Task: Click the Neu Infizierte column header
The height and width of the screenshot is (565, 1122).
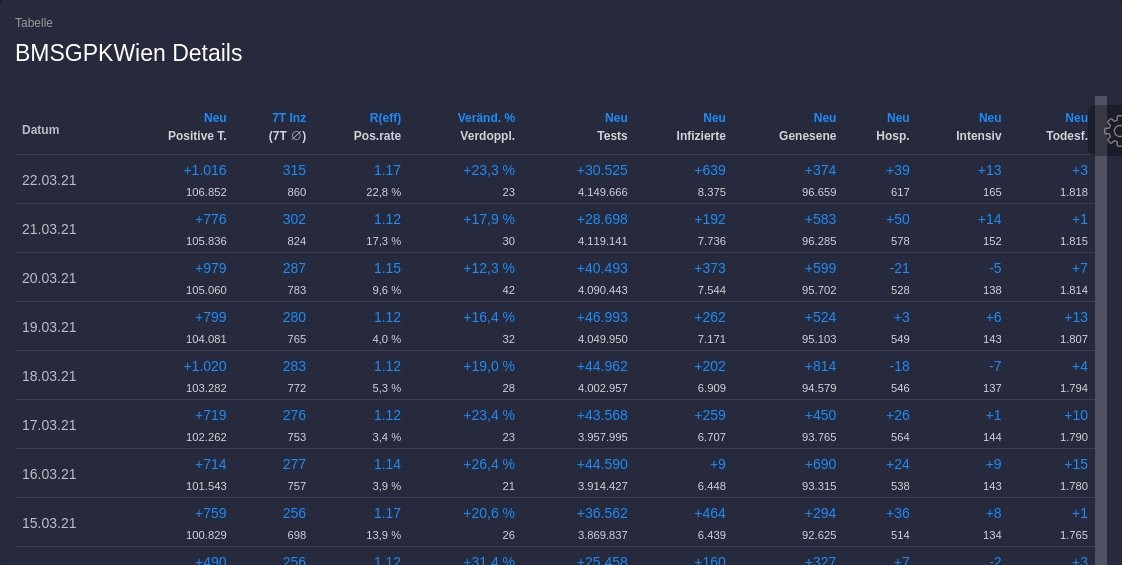Action: [701, 127]
